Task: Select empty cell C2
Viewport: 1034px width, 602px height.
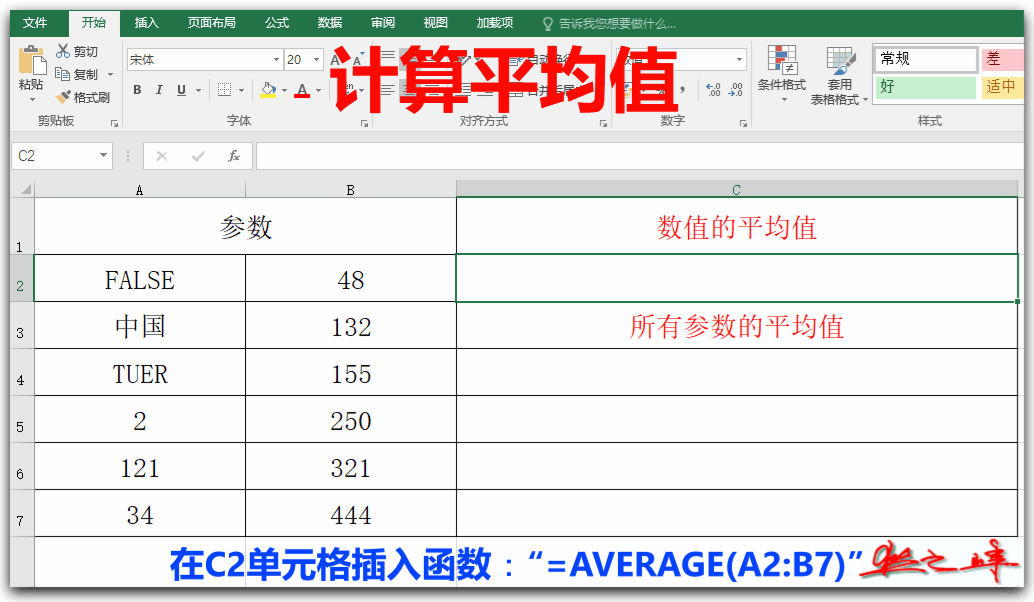Action: point(737,278)
